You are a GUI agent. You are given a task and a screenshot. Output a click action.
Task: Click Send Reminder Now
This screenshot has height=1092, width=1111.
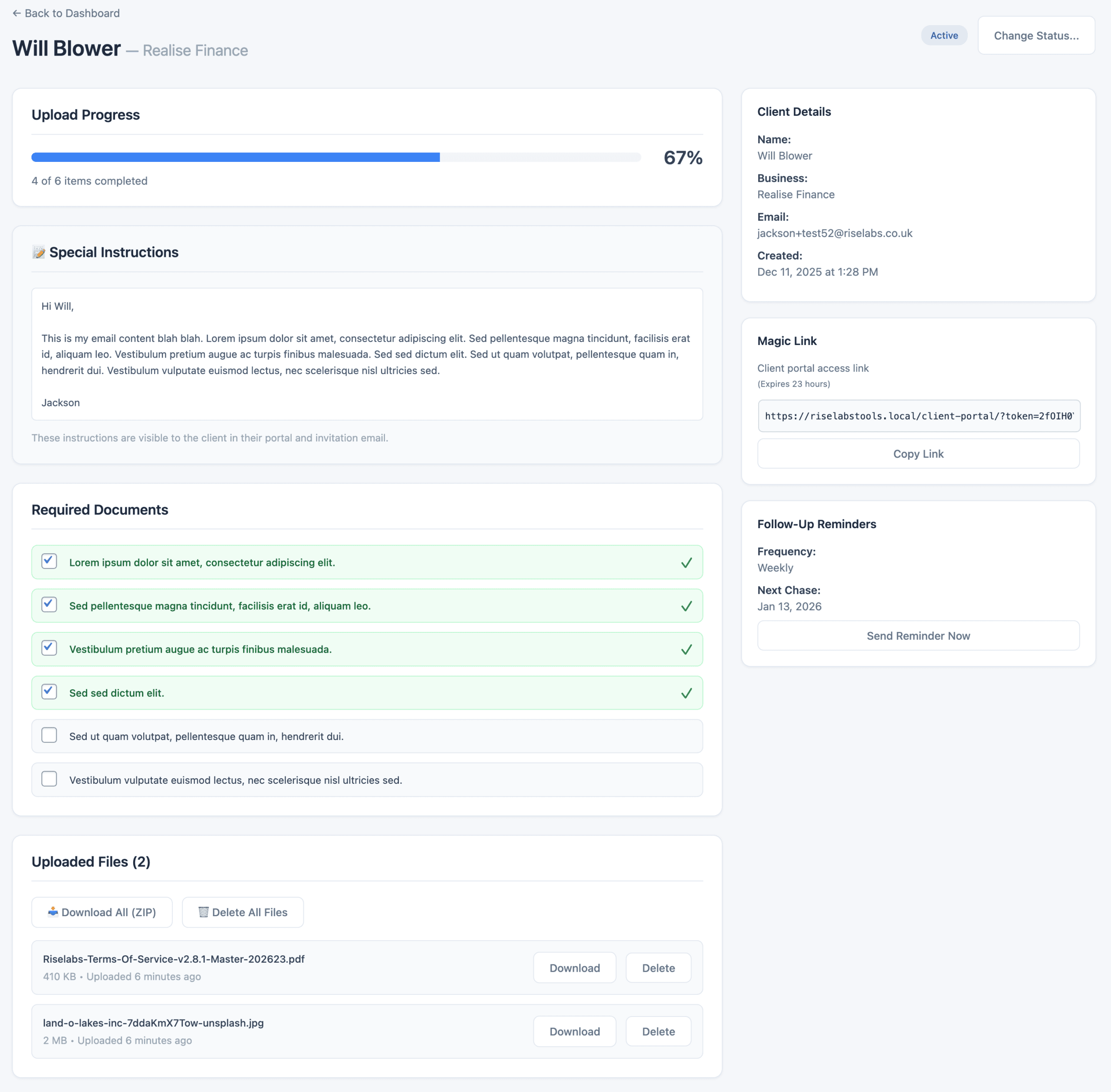(x=918, y=635)
